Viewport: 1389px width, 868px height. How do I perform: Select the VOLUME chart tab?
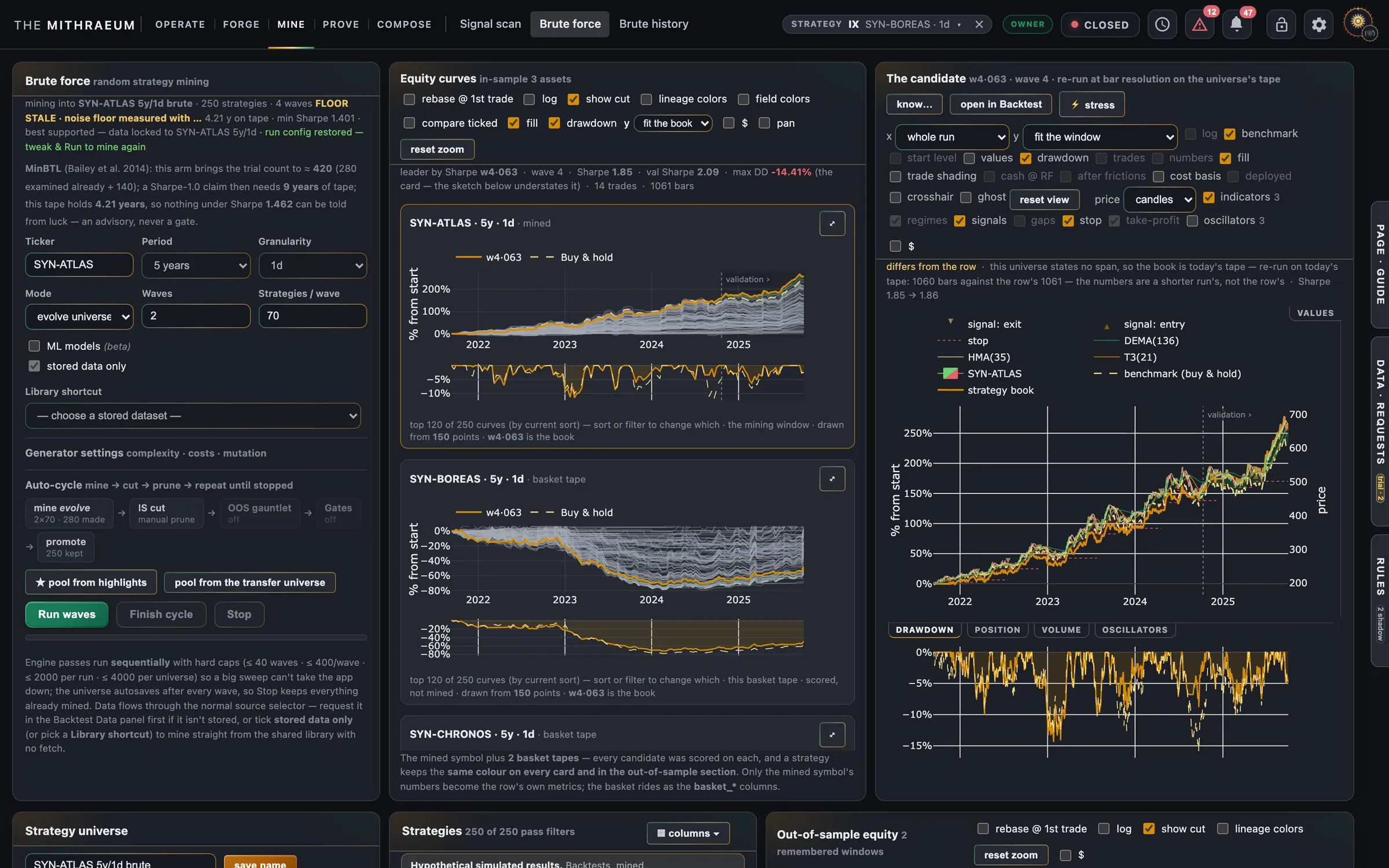pyautogui.click(x=1061, y=630)
